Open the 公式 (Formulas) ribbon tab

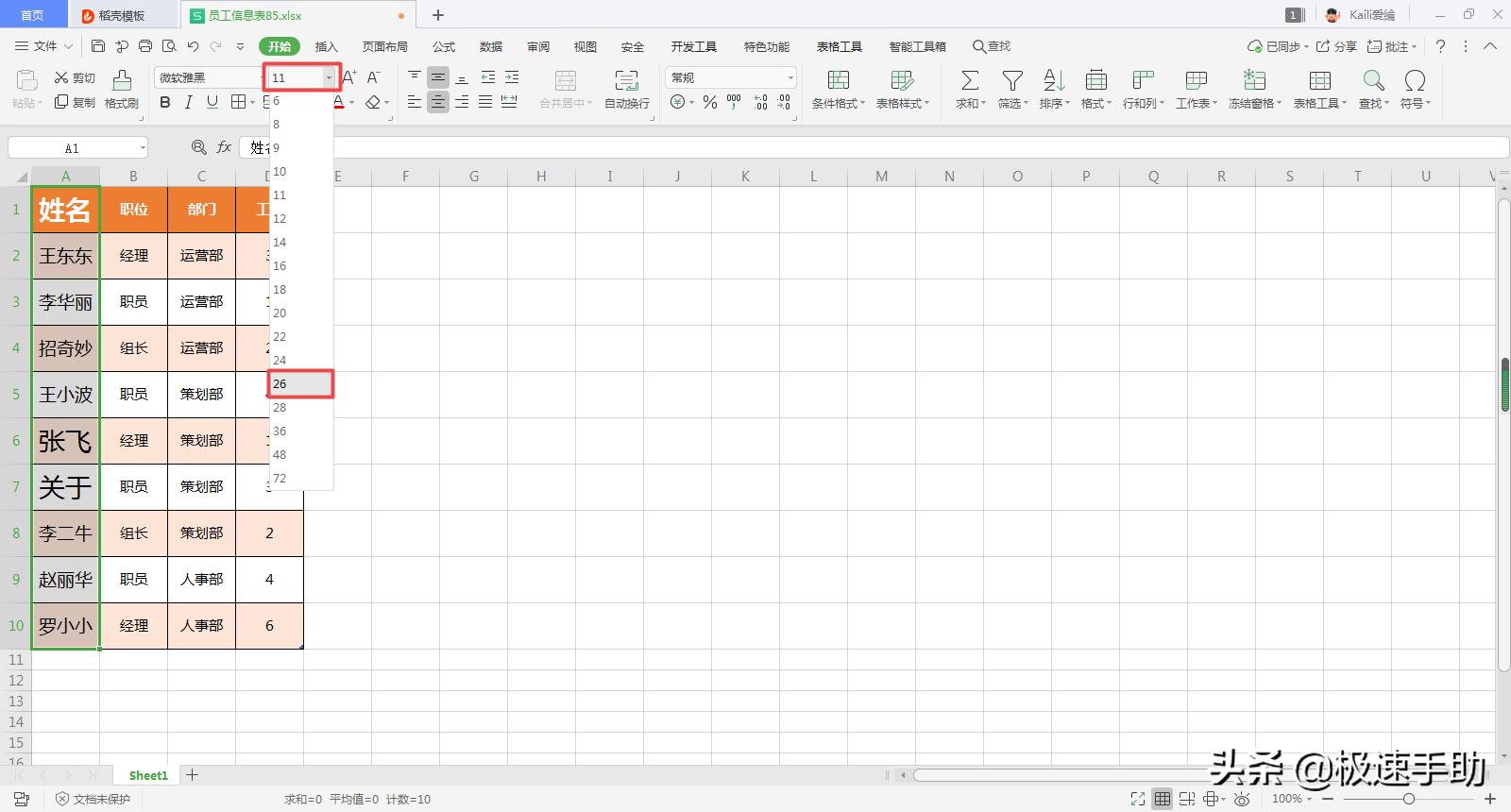(x=444, y=46)
